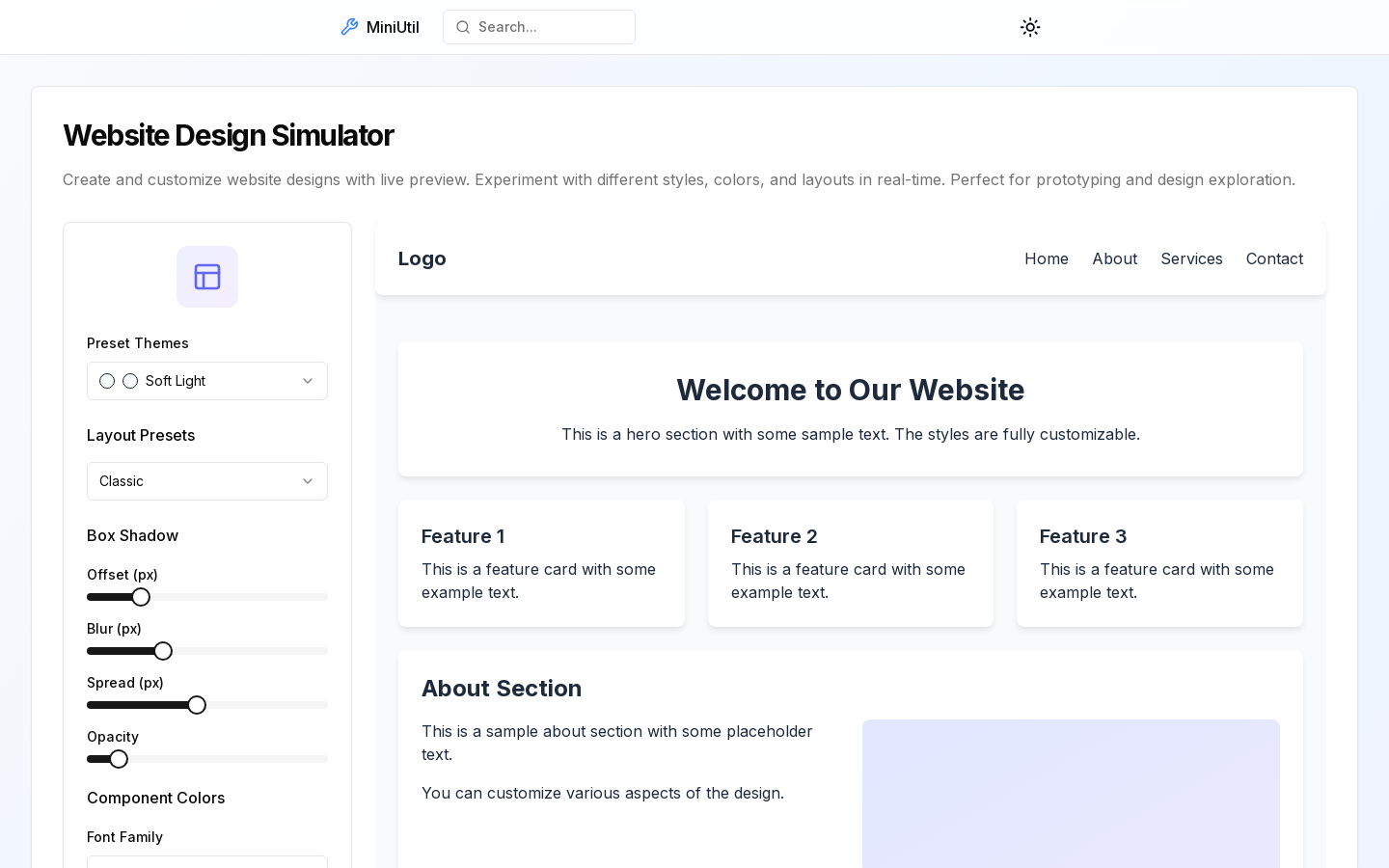
Task: Click the MiniUtil wrench logo icon
Action: [349, 27]
